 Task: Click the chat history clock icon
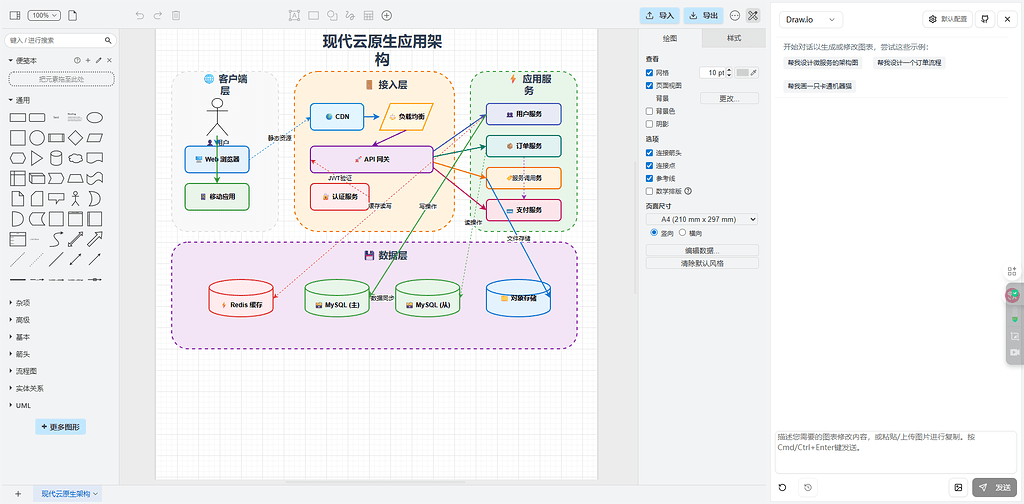[808, 487]
